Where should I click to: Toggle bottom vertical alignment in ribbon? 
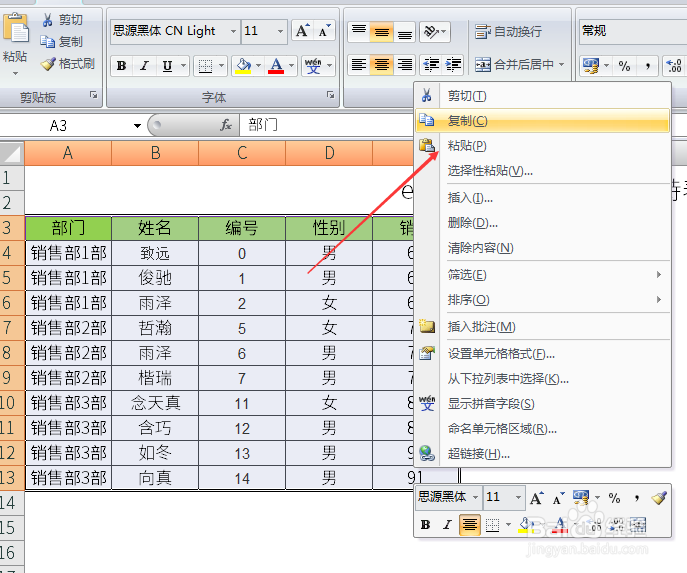(x=404, y=32)
